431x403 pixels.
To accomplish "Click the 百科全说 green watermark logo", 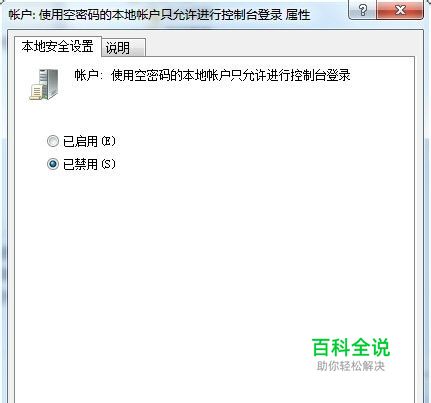I will coord(351,347).
